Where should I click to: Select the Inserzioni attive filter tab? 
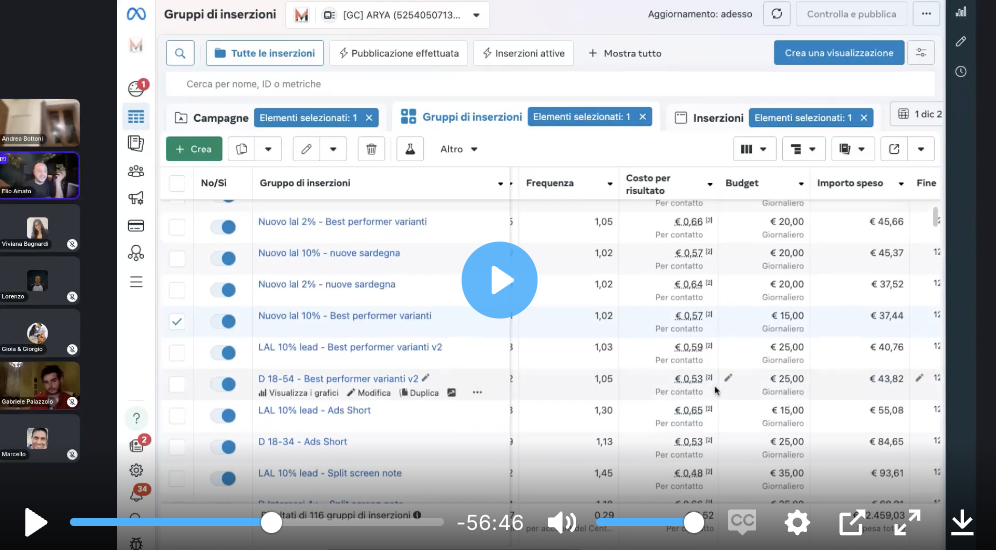coord(524,53)
